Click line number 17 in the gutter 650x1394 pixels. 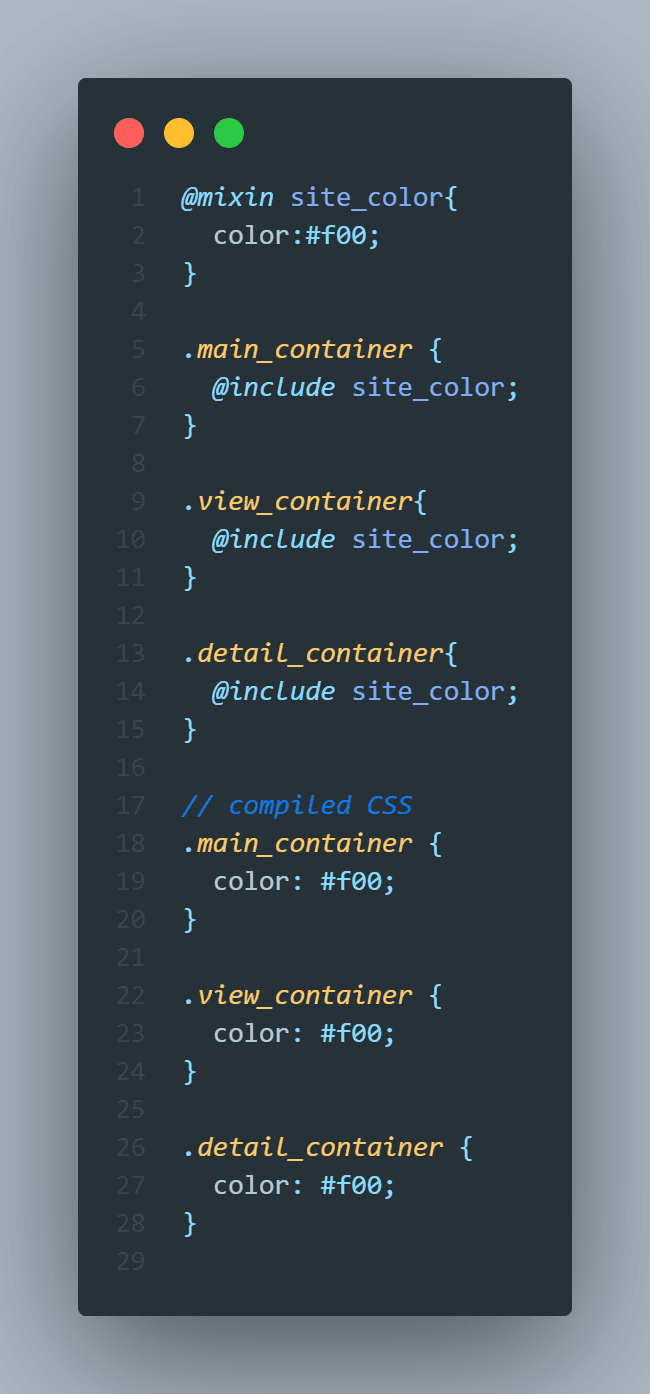130,805
